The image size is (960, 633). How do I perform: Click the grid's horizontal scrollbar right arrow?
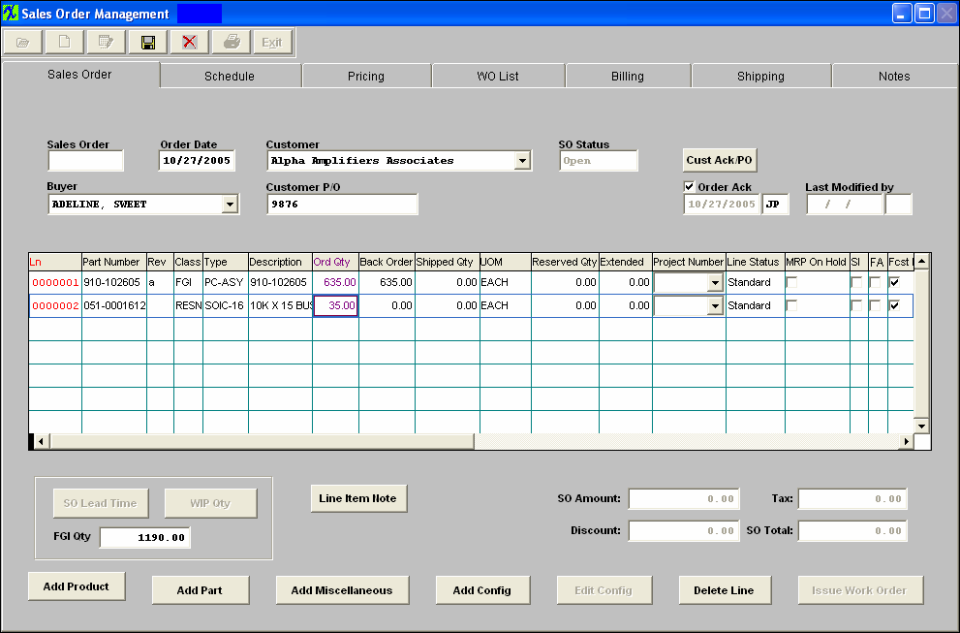tap(907, 441)
